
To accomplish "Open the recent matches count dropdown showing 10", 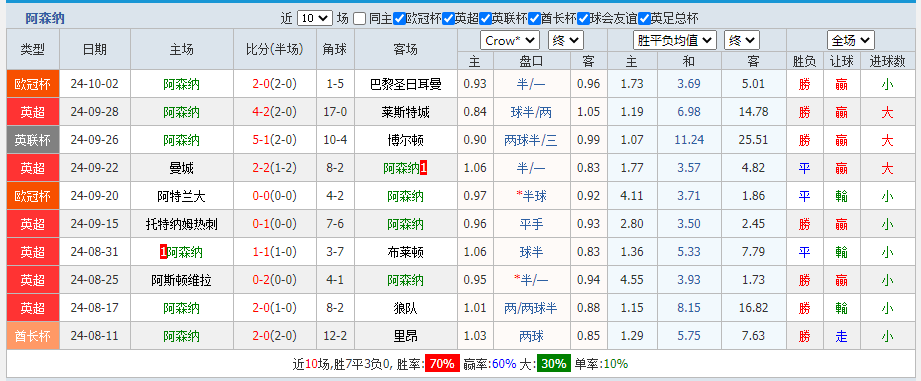I will 315,19.
